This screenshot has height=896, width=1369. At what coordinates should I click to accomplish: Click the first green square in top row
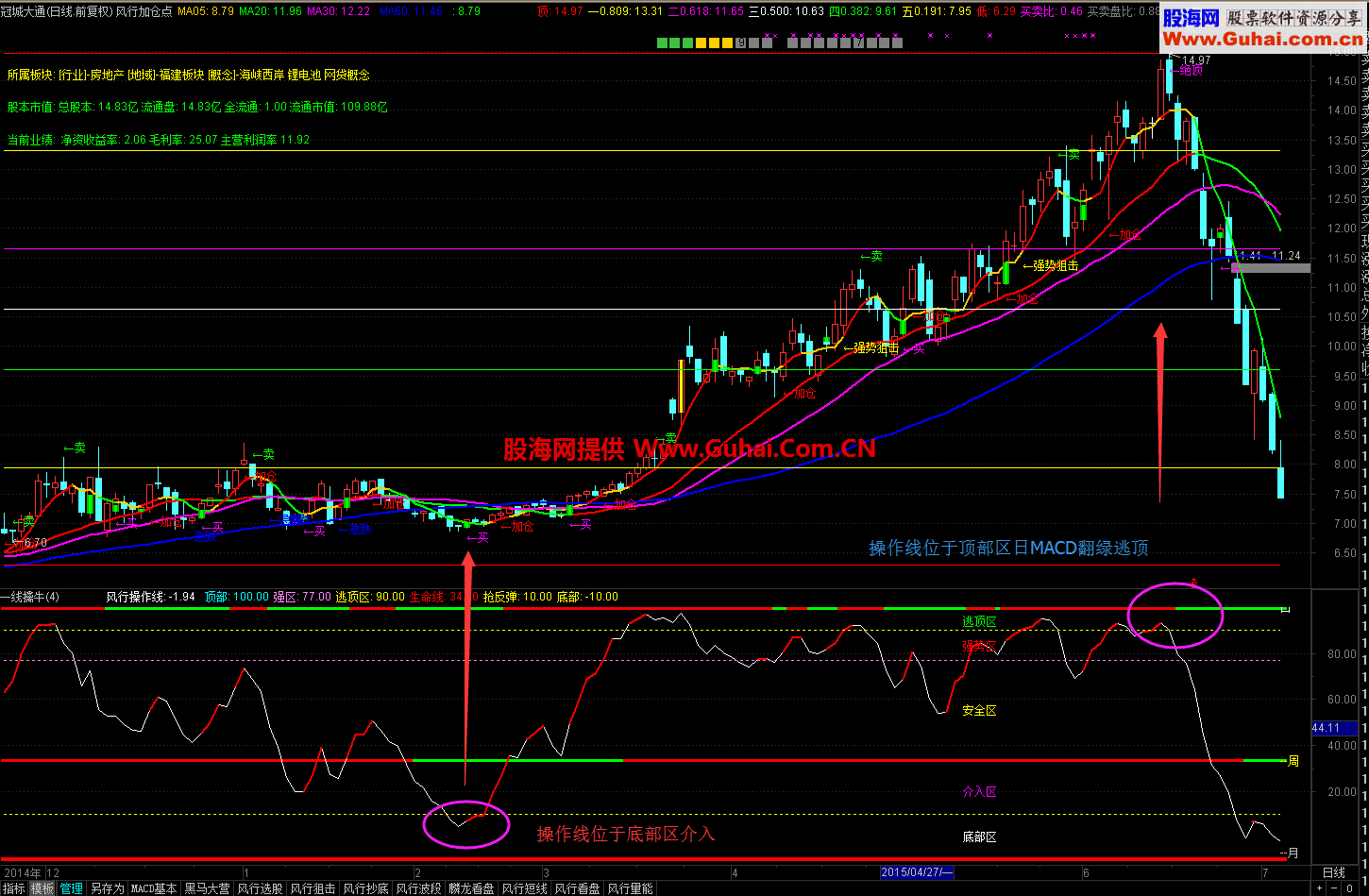click(x=662, y=42)
